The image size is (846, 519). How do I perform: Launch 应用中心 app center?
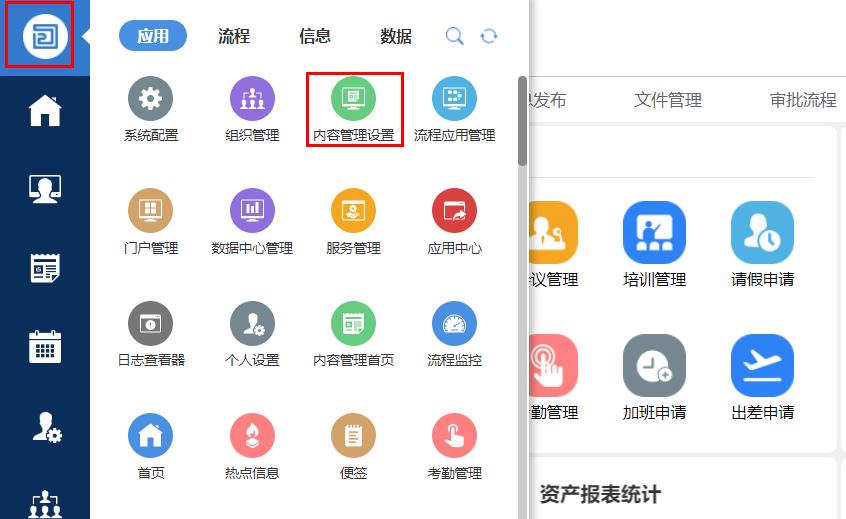[x=454, y=211]
